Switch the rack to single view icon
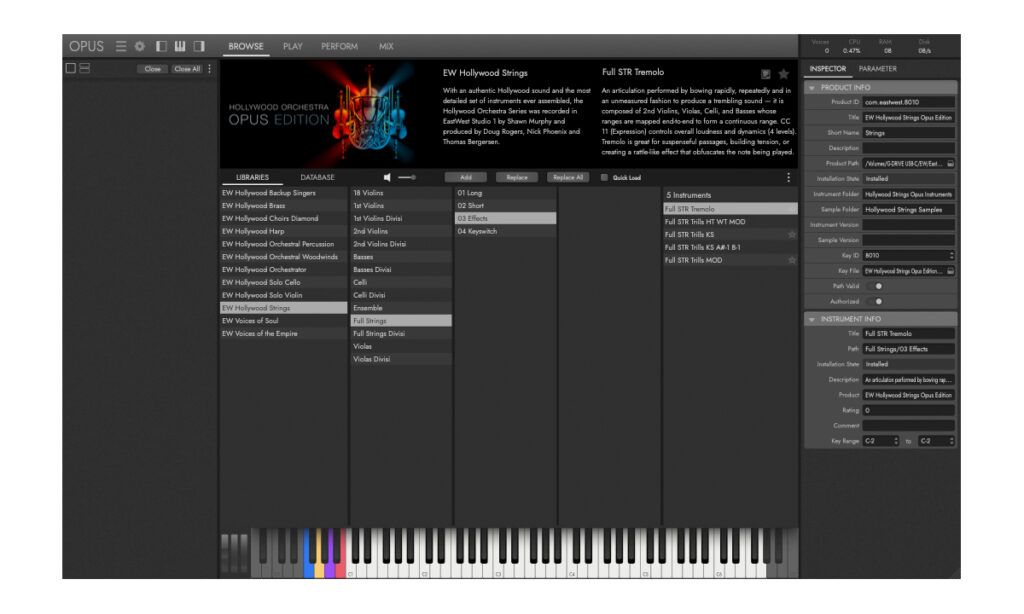 [x=71, y=68]
